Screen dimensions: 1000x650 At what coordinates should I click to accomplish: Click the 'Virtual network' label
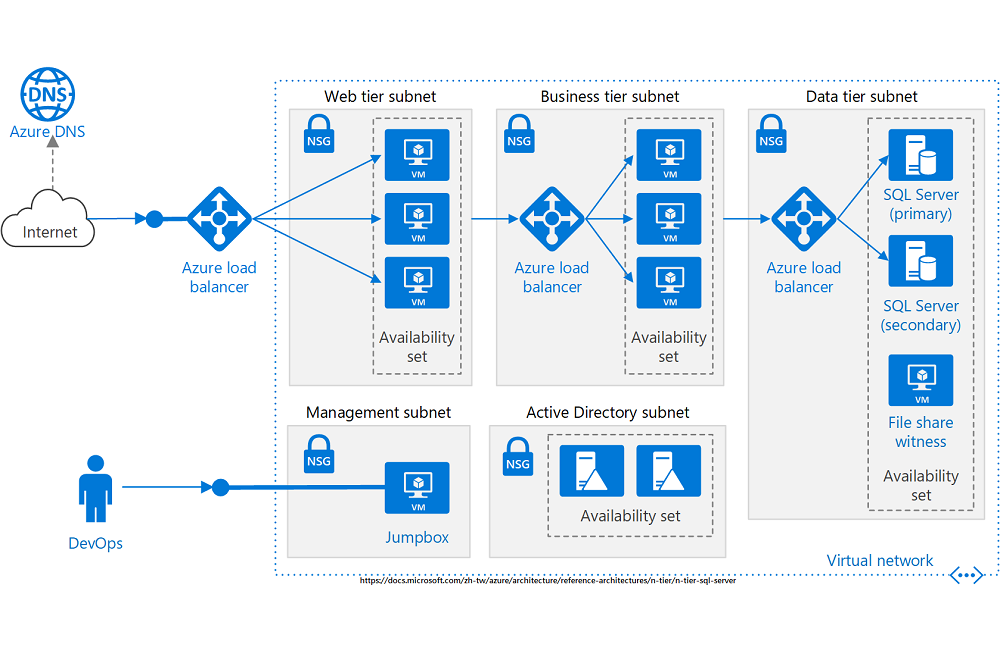point(879,561)
